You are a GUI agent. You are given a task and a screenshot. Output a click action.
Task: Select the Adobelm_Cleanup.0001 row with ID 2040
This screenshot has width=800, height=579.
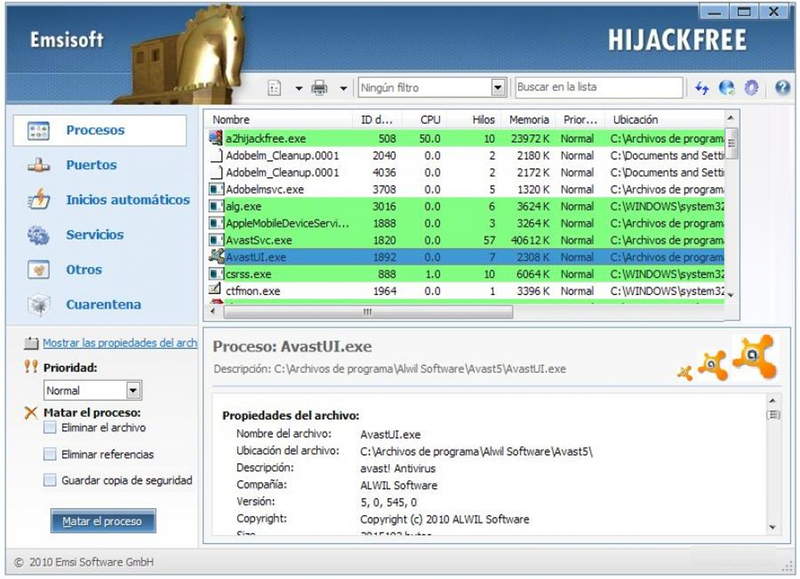[466, 156]
